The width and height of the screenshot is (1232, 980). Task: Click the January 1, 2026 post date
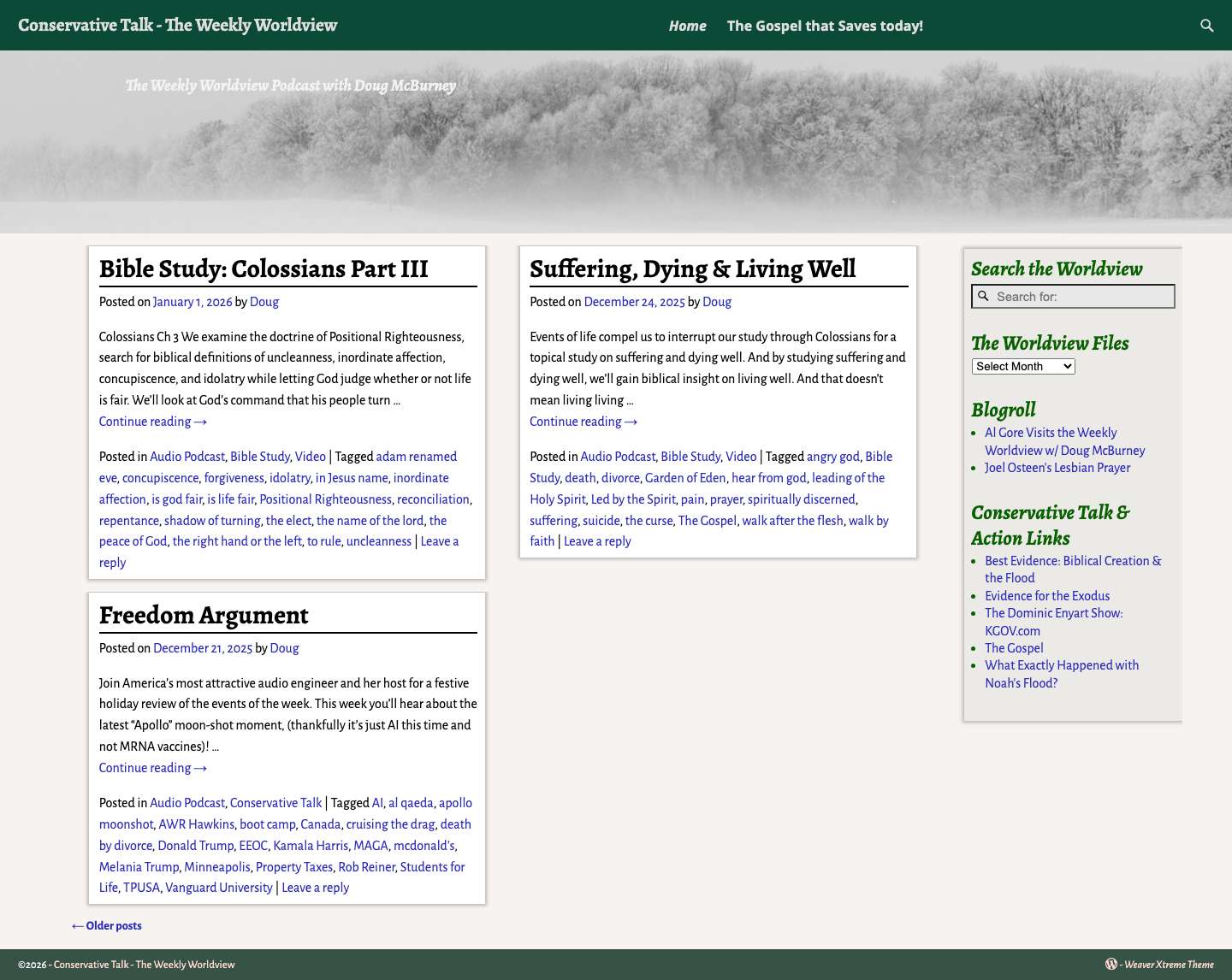coord(192,302)
